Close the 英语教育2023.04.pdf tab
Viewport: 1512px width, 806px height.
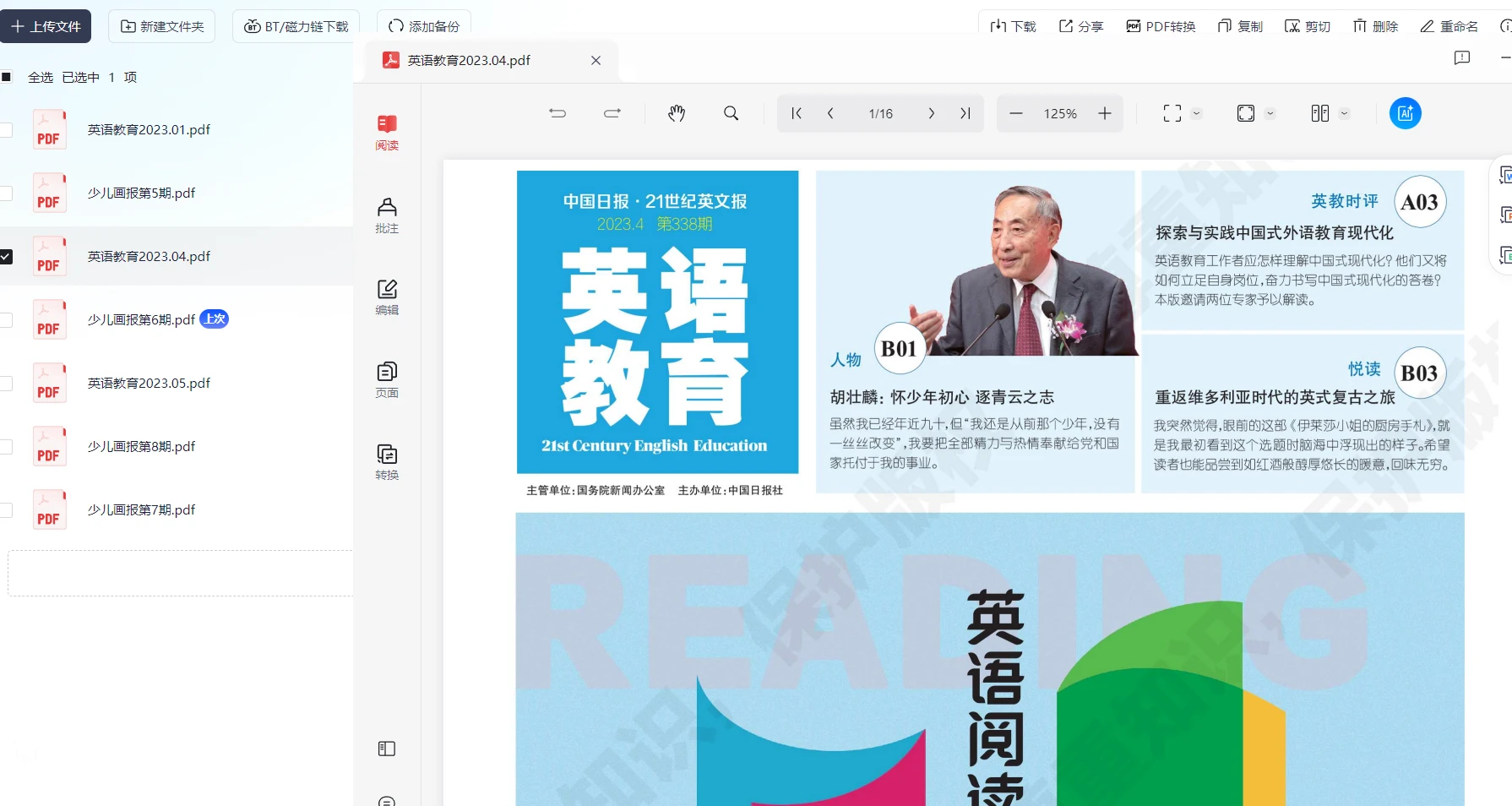(x=596, y=60)
